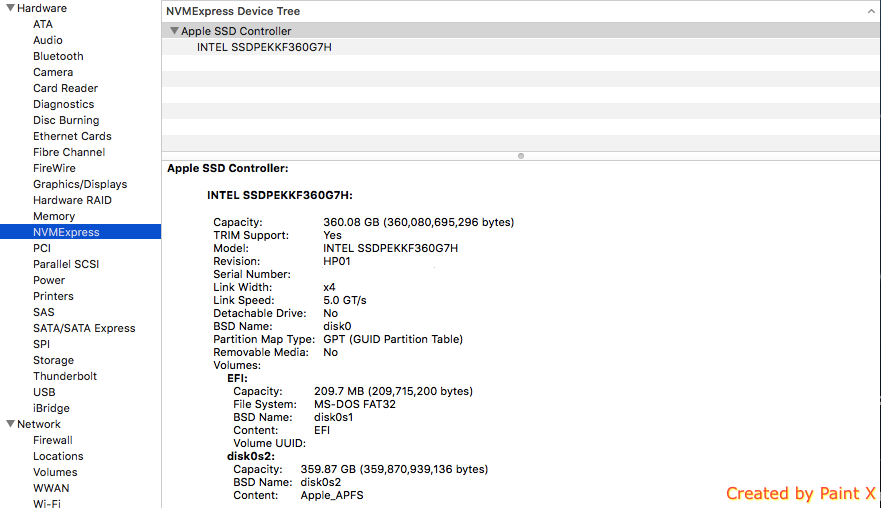The image size is (881, 508).
Task: Select the Network group label
Action: pos(39,424)
